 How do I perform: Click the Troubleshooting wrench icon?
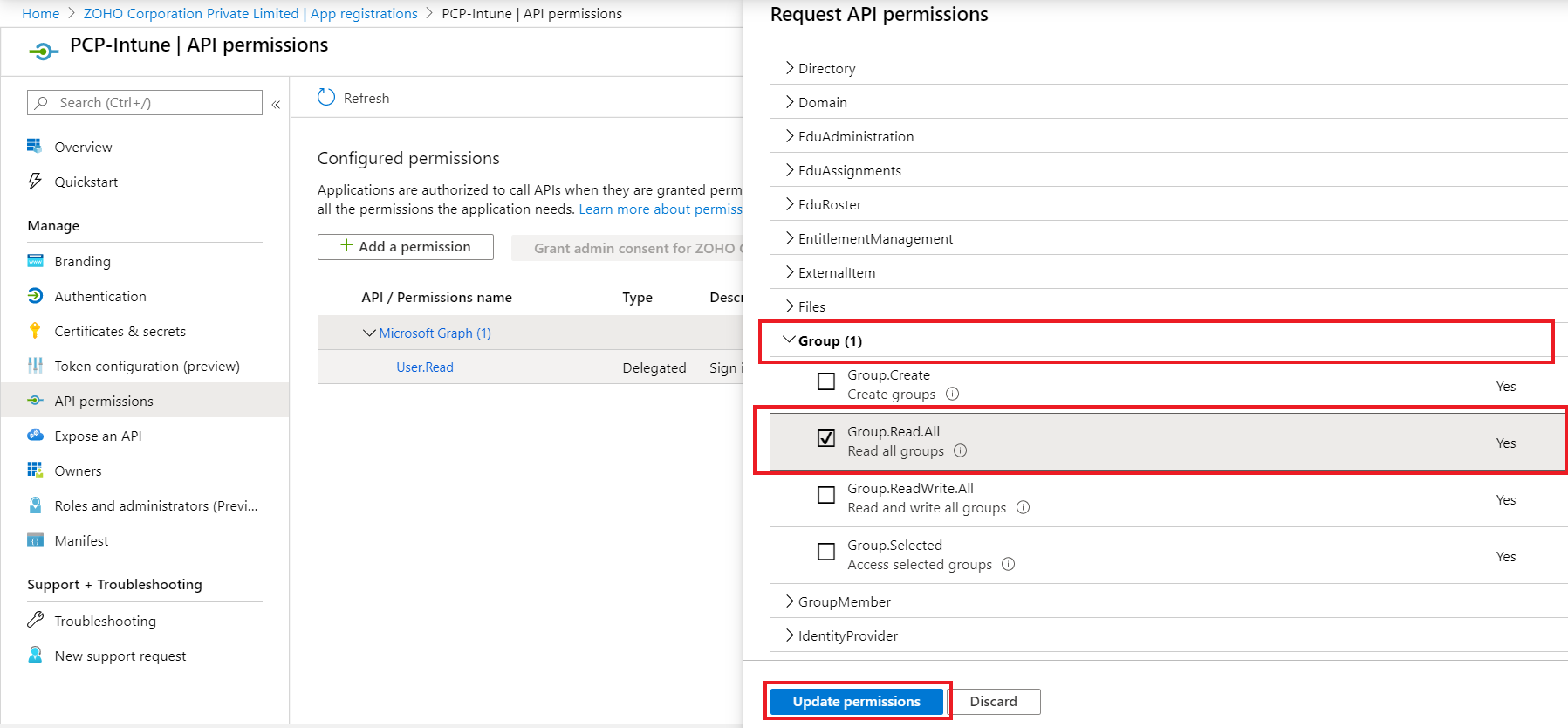tap(35, 620)
